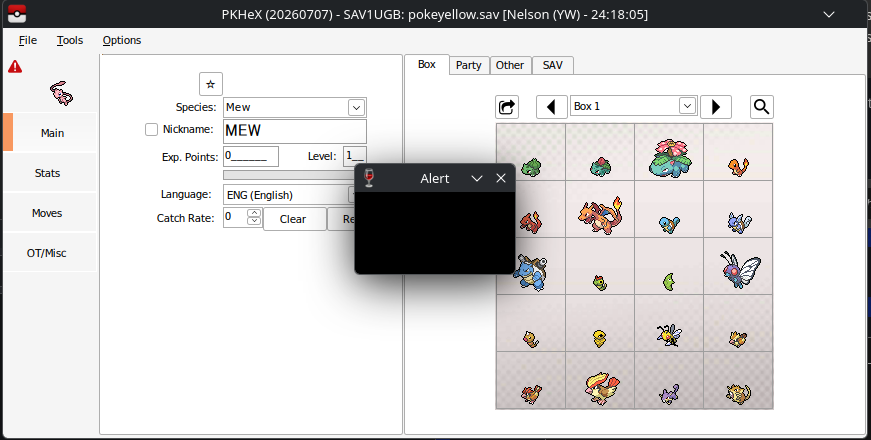The height and width of the screenshot is (440, 871).
Task: Increase the Catch Rate value
Action: (x=254, y=213)
